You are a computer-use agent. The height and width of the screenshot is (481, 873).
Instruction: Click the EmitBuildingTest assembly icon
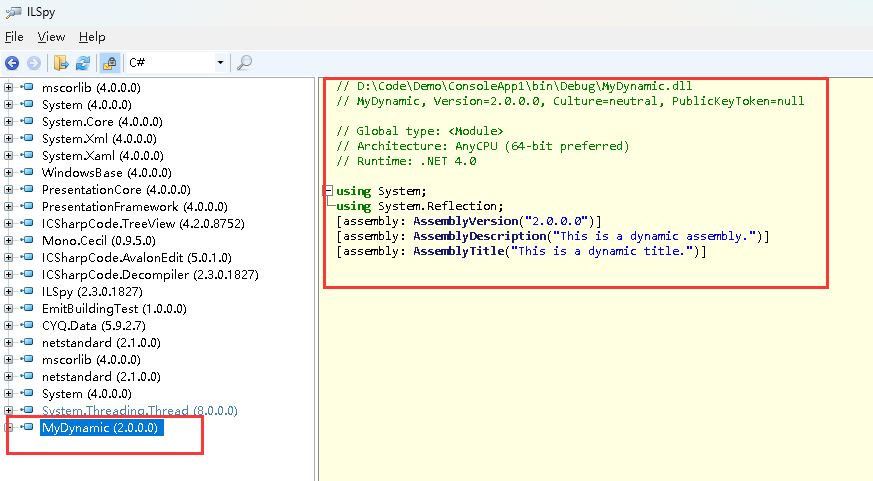27,308
